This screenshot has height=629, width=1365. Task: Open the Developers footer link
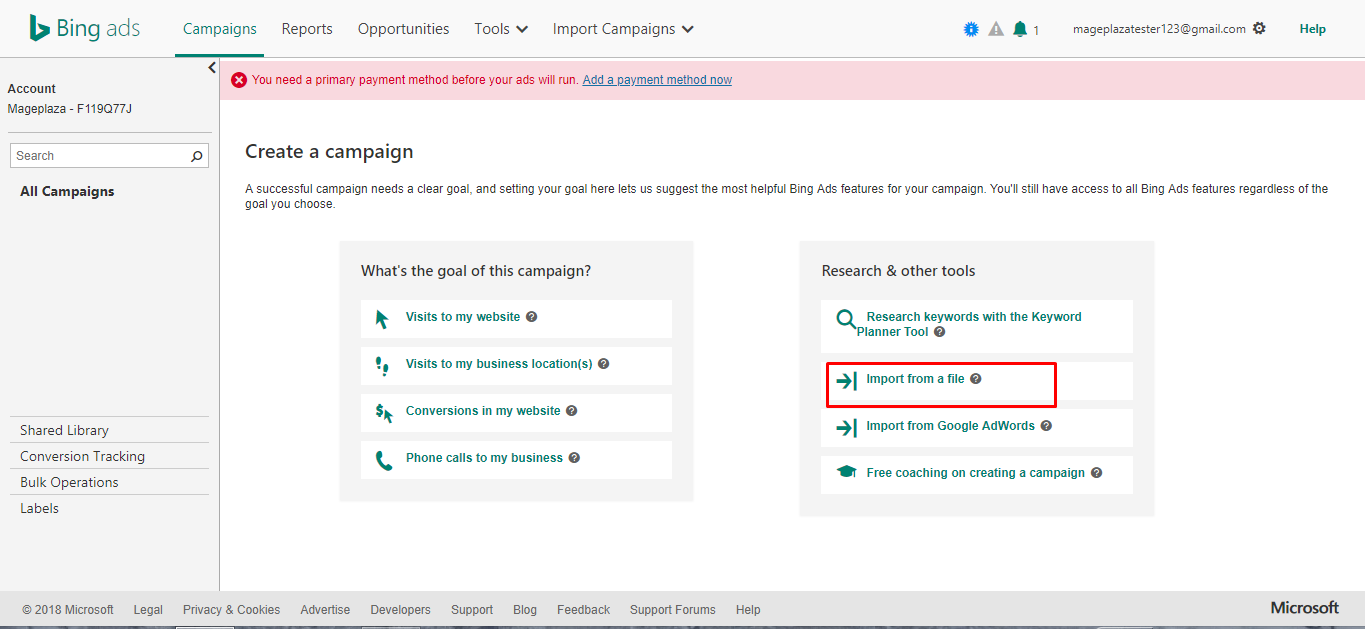coord(400,610)
